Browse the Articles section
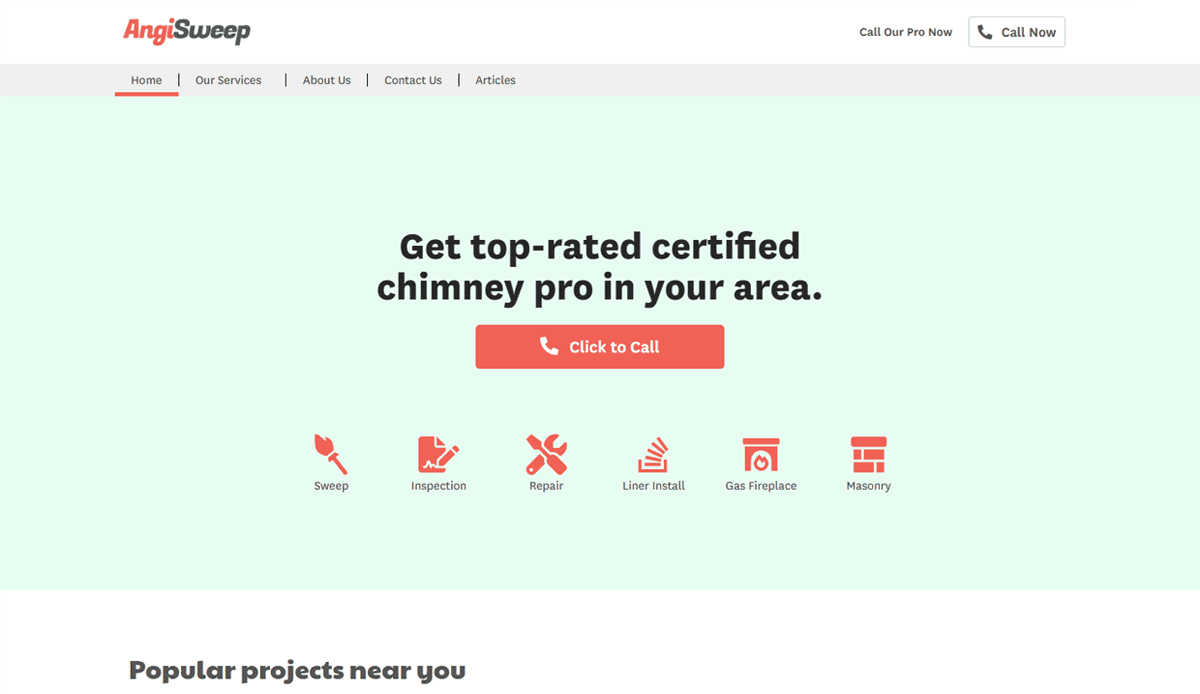The height and width of the screenshot is (694, 1200). [x=495, y=80]
